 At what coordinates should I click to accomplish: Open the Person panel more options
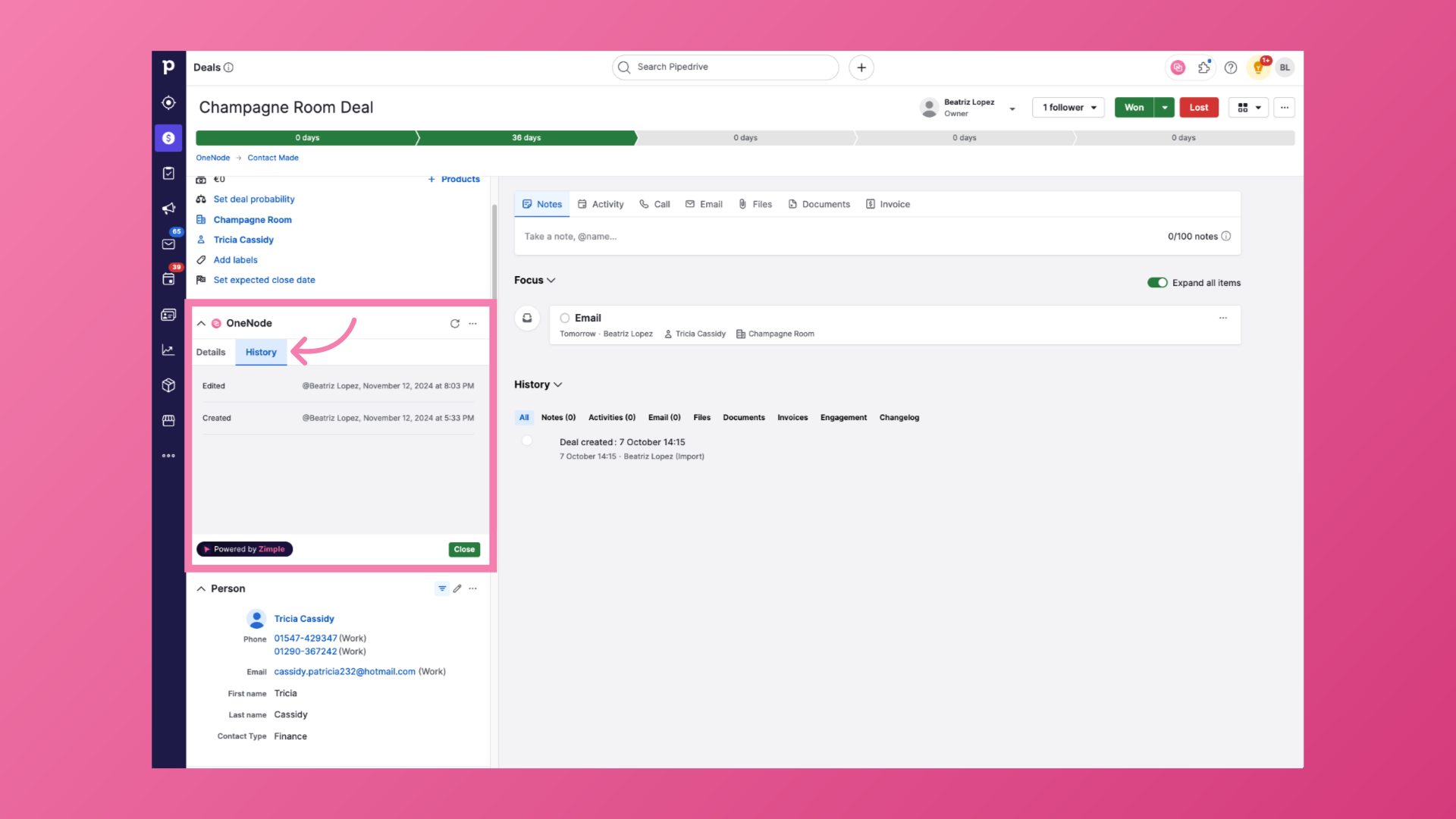[x=473, y=588]
